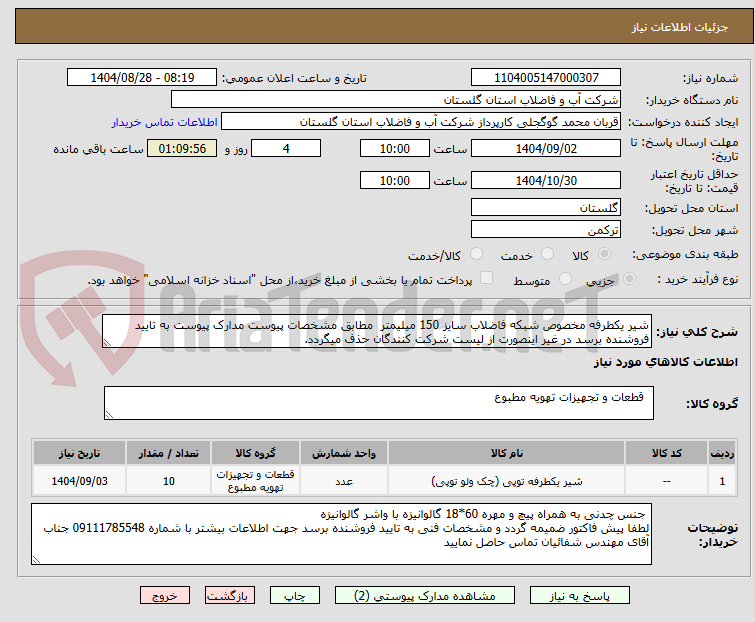Select the متوسط purchase type radio
Screen dimensions: 755x622
pyautogui.click(x=565, y=279)
